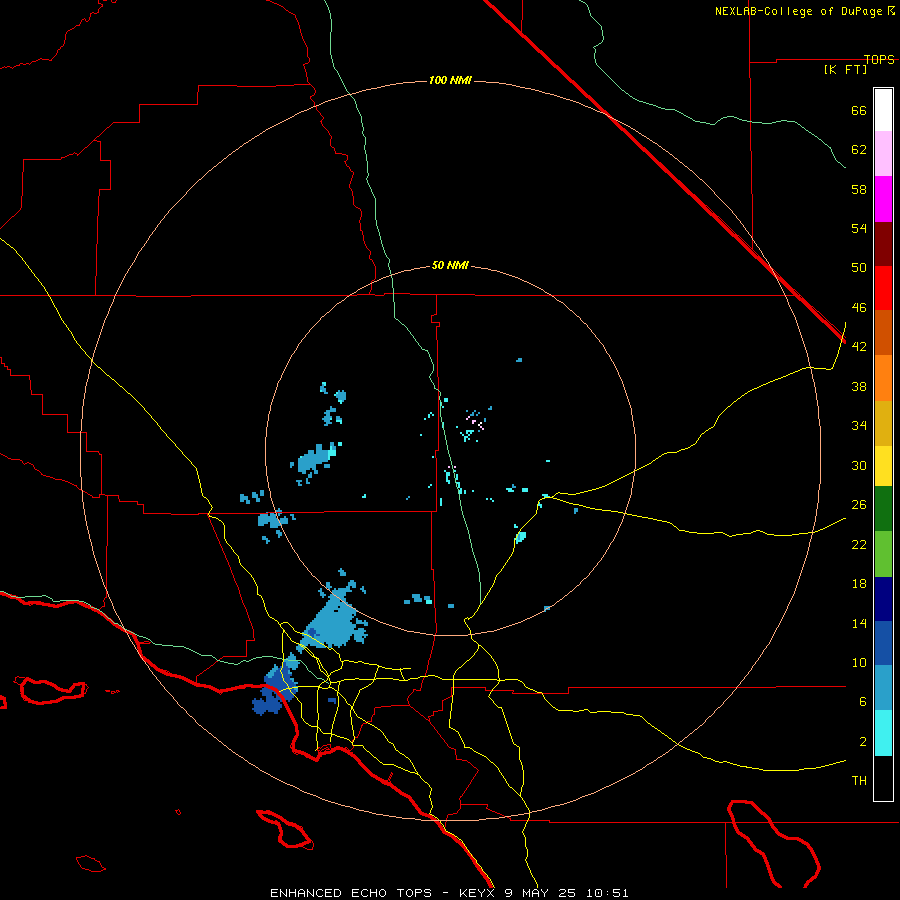The image size is (900, 900).
Task: Click the TH threshold label
Action: [x=859, y=781]
